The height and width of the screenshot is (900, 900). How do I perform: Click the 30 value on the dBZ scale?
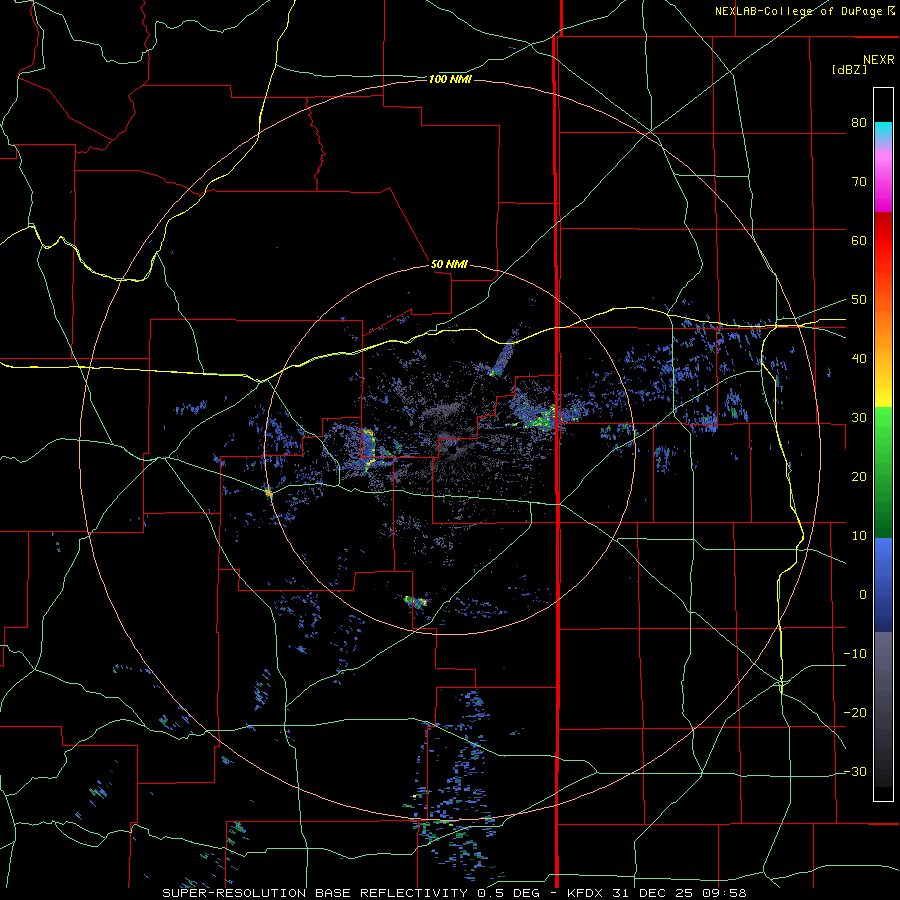pyautogui.click(x=859, y=417)
